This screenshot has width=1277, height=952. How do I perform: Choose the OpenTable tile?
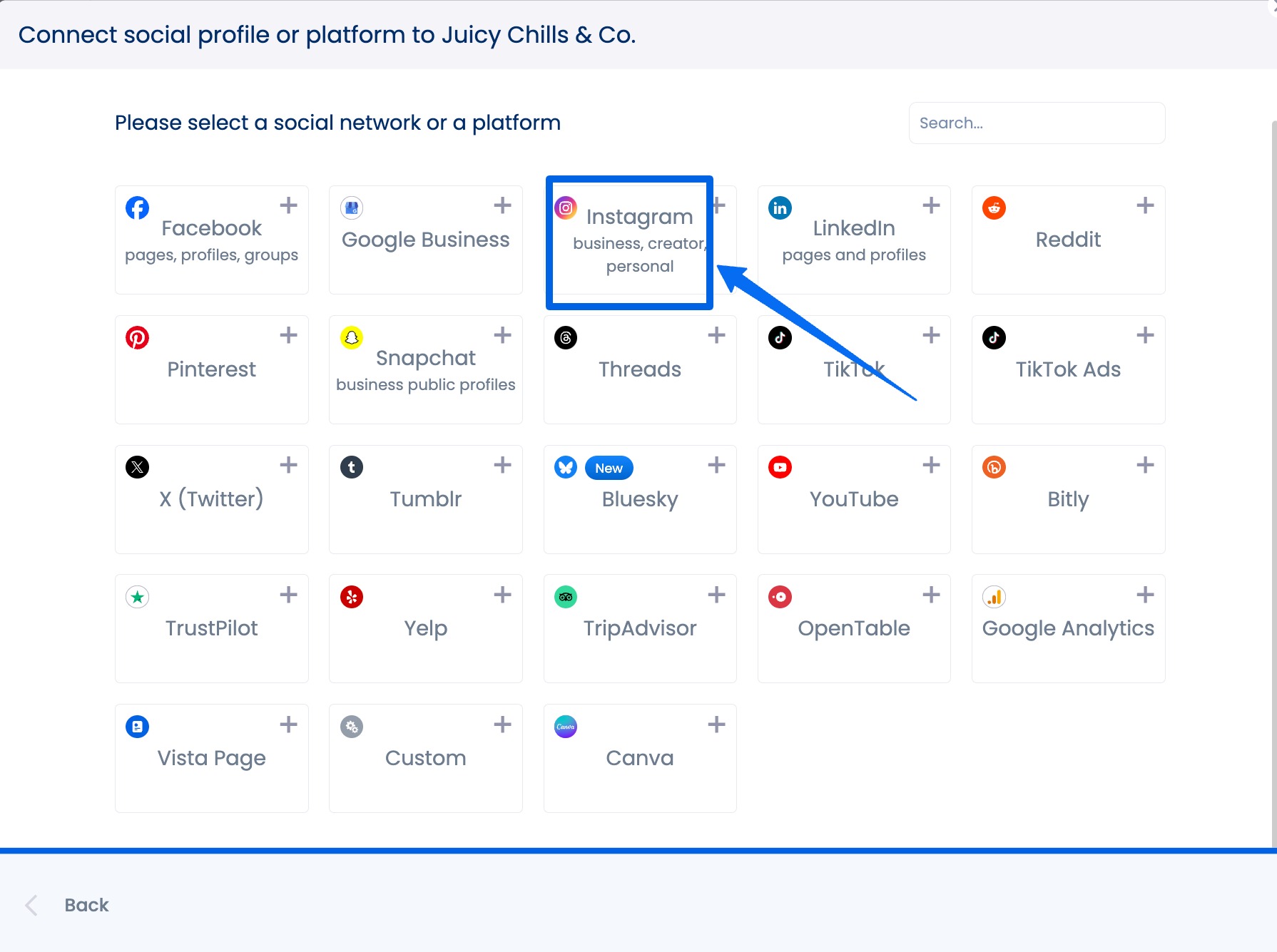(x=854, y=628)
